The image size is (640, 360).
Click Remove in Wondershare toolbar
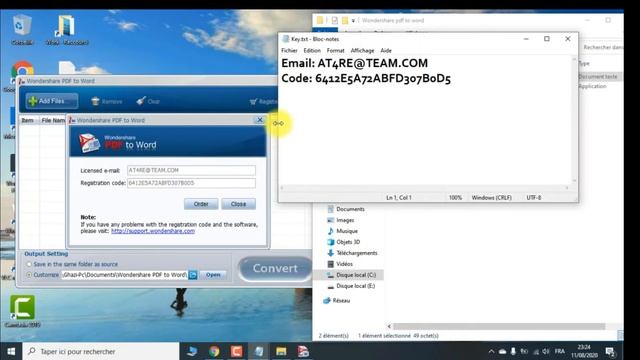(x=107, y=101)
